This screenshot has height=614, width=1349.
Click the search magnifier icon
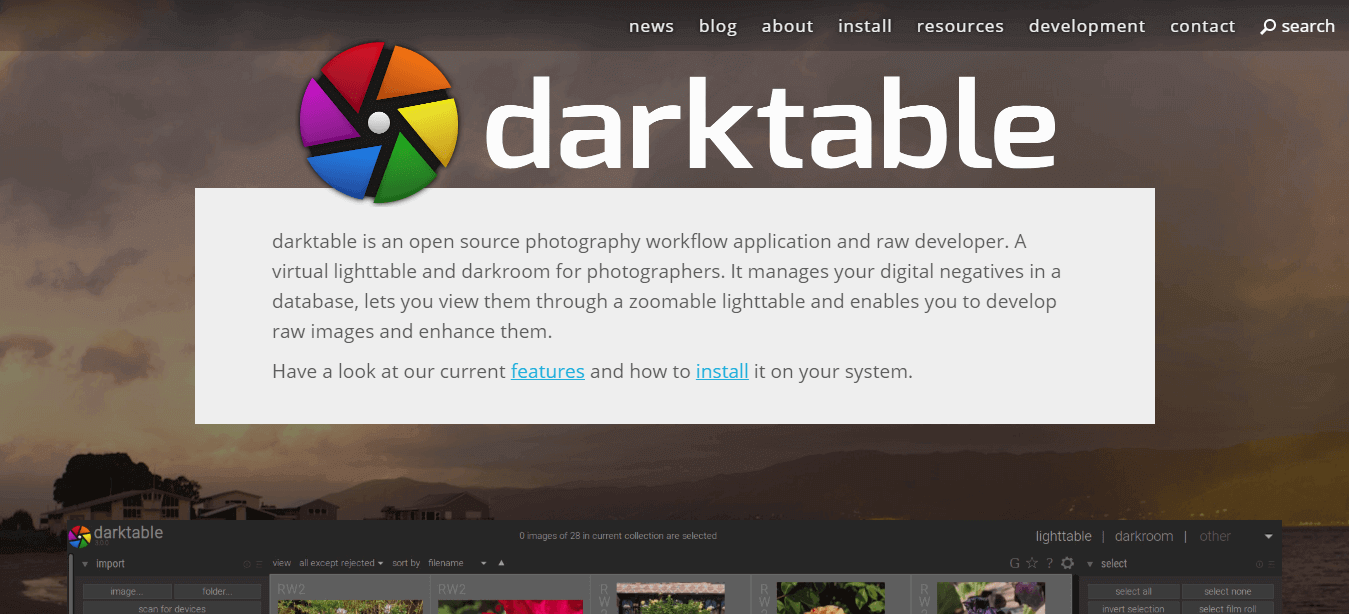pos(1268,27)
